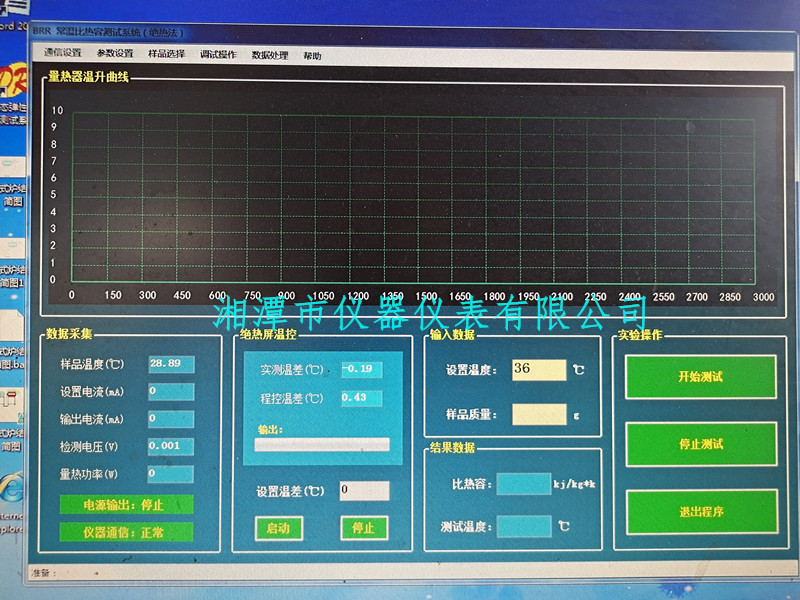The image size is (800, 600).
Task: Click the 退出程序 button
Action: pyautogui.click(x=700, y=511)
